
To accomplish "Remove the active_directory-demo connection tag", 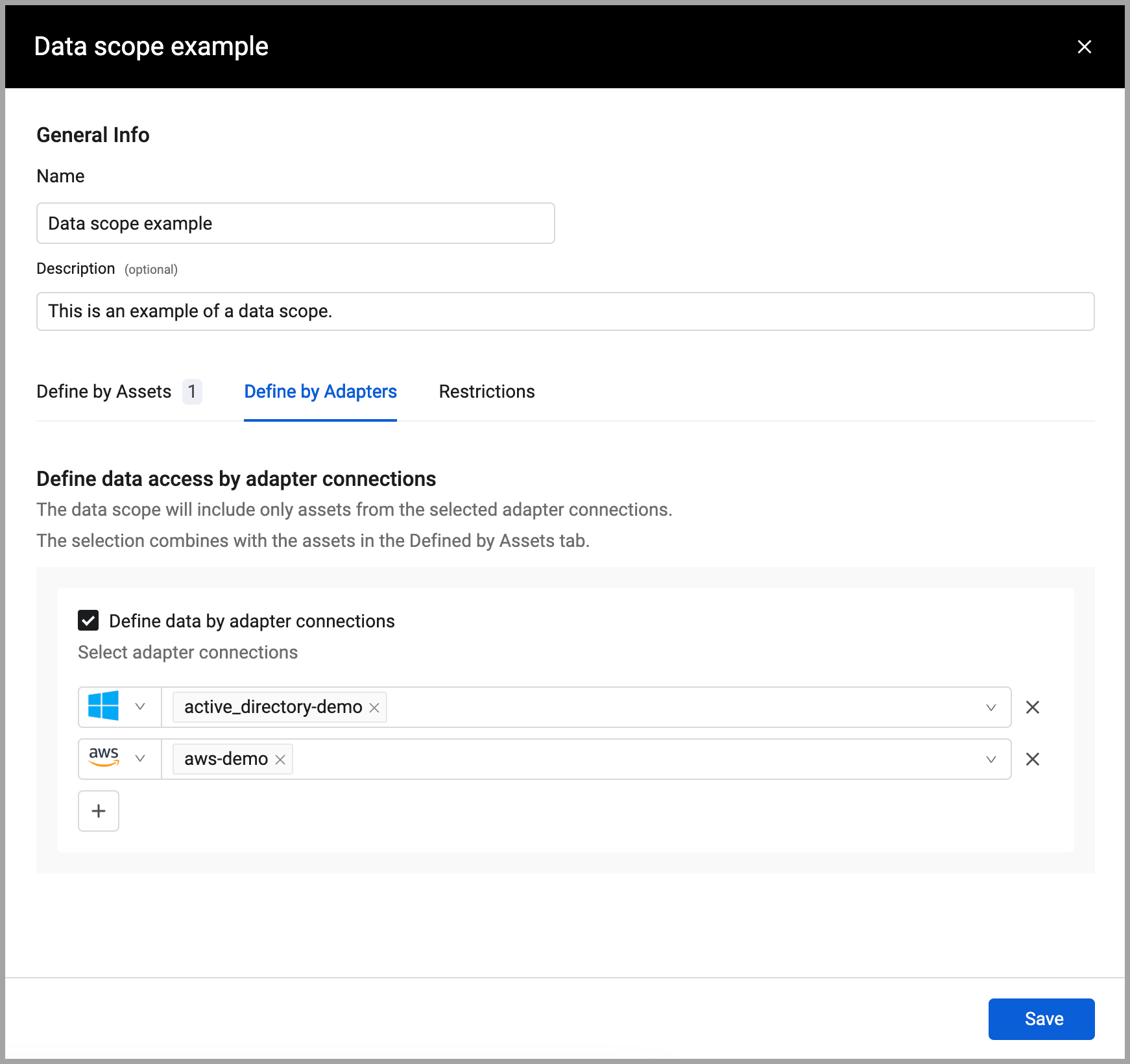I will [x=374, y=707].
